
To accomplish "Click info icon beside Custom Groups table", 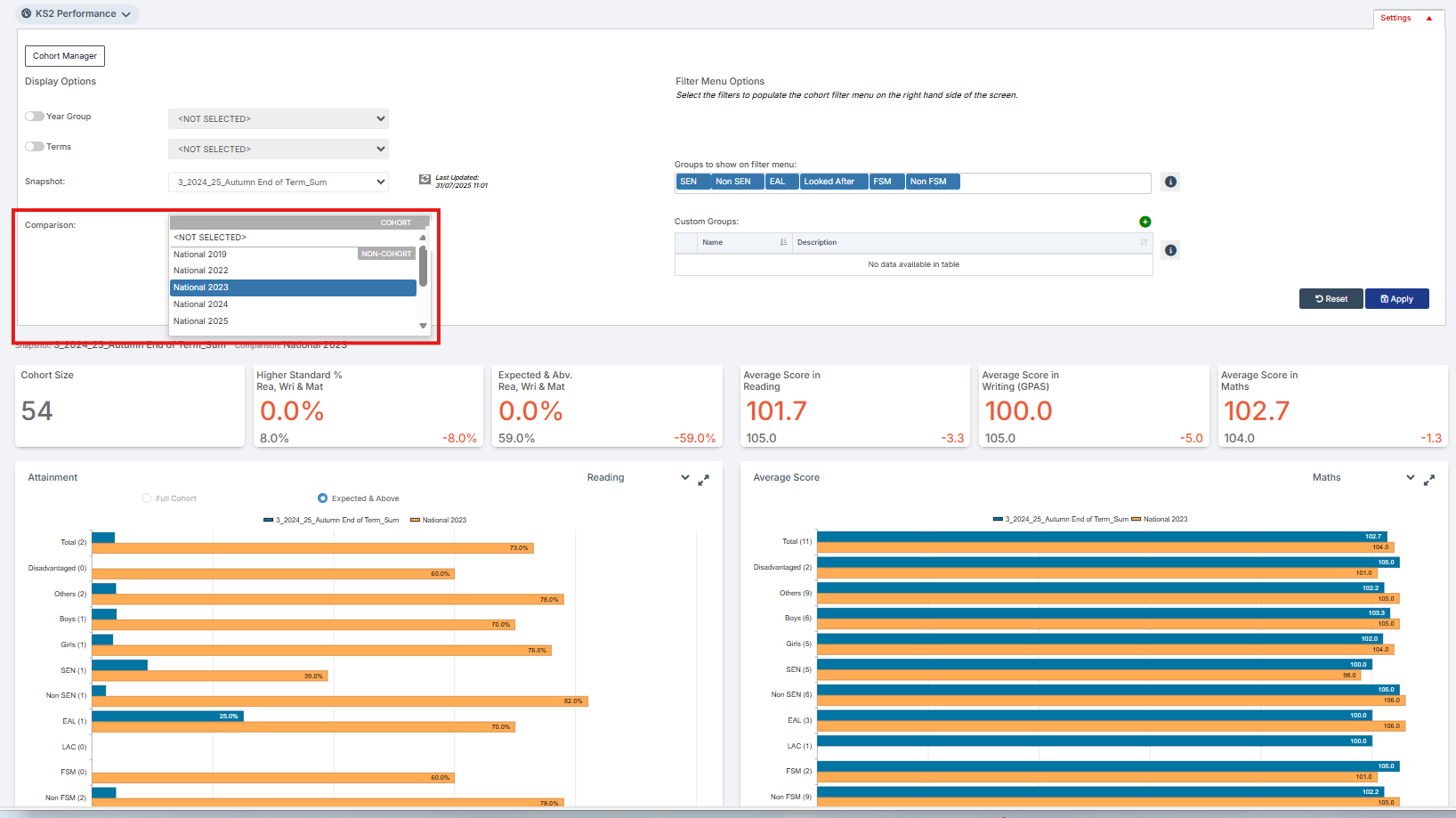I will 1170,250.
